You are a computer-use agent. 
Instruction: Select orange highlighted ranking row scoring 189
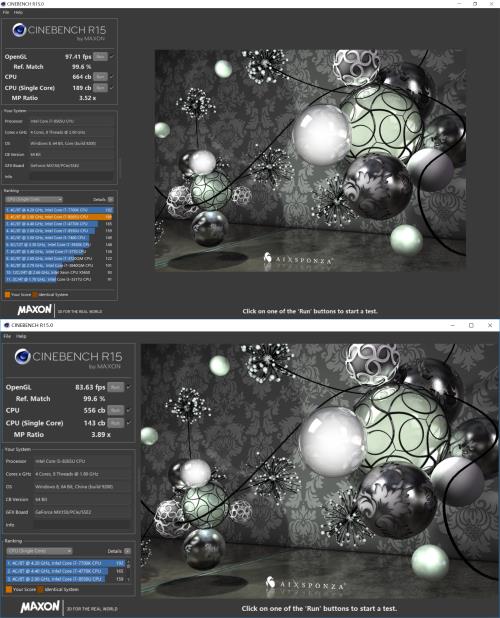coord(59,217)
